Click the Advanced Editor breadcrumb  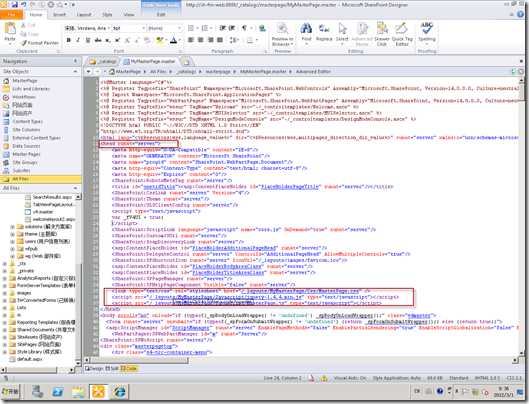(313, 72)
